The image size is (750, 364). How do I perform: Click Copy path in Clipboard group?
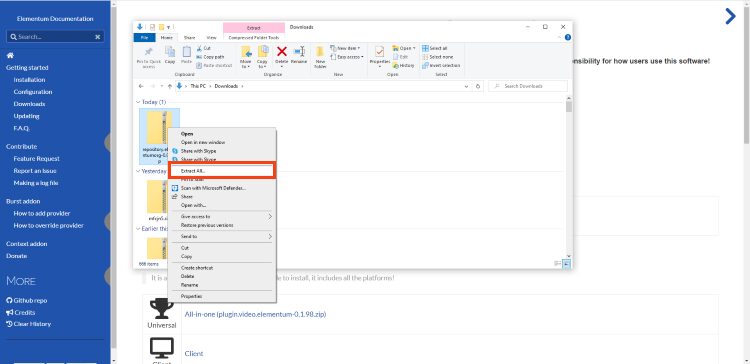coord(210,57)
